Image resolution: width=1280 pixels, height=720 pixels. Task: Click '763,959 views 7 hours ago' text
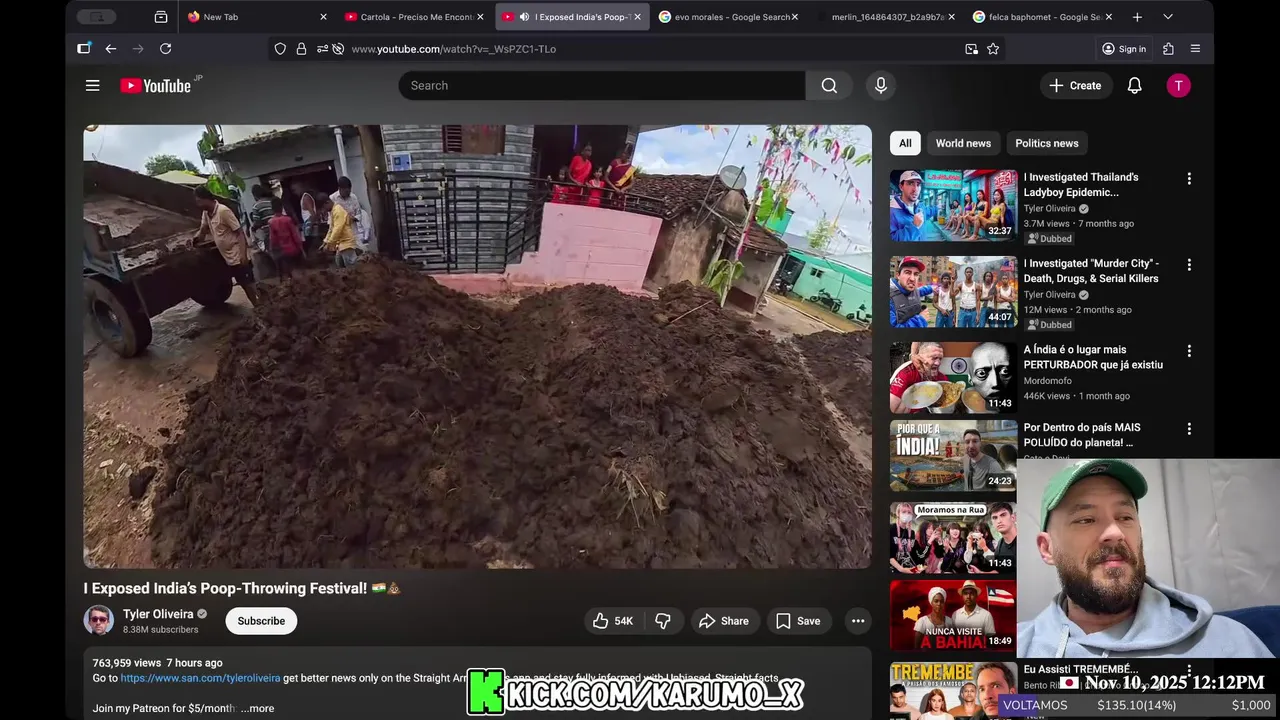[158, 663]
